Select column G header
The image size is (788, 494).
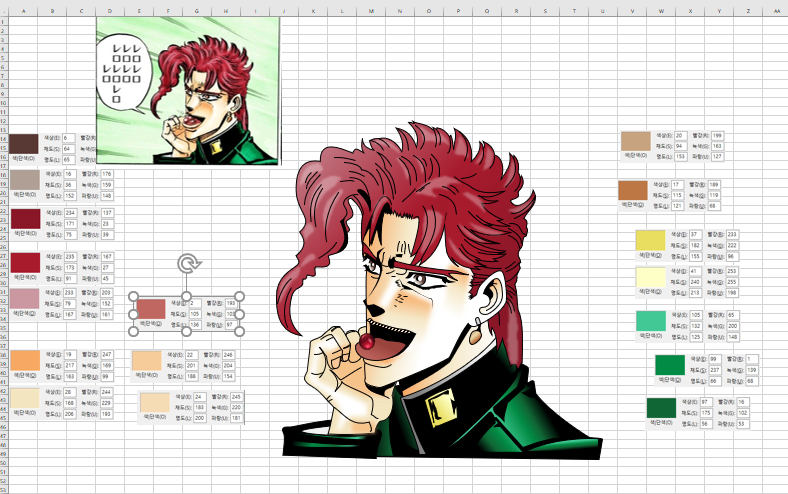click(197, 11)
